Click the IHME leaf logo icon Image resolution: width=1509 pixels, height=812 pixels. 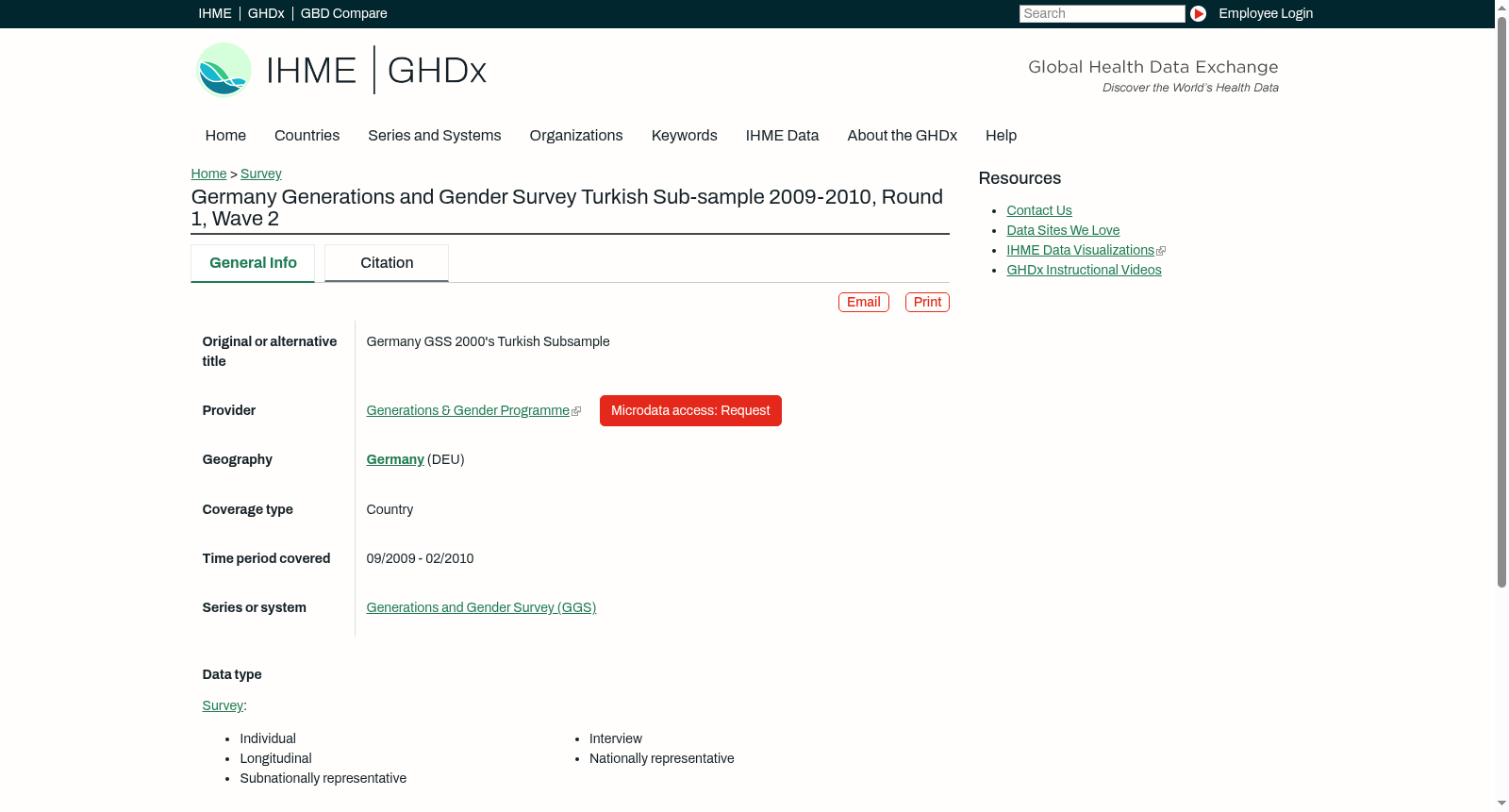tap(224, 70)
